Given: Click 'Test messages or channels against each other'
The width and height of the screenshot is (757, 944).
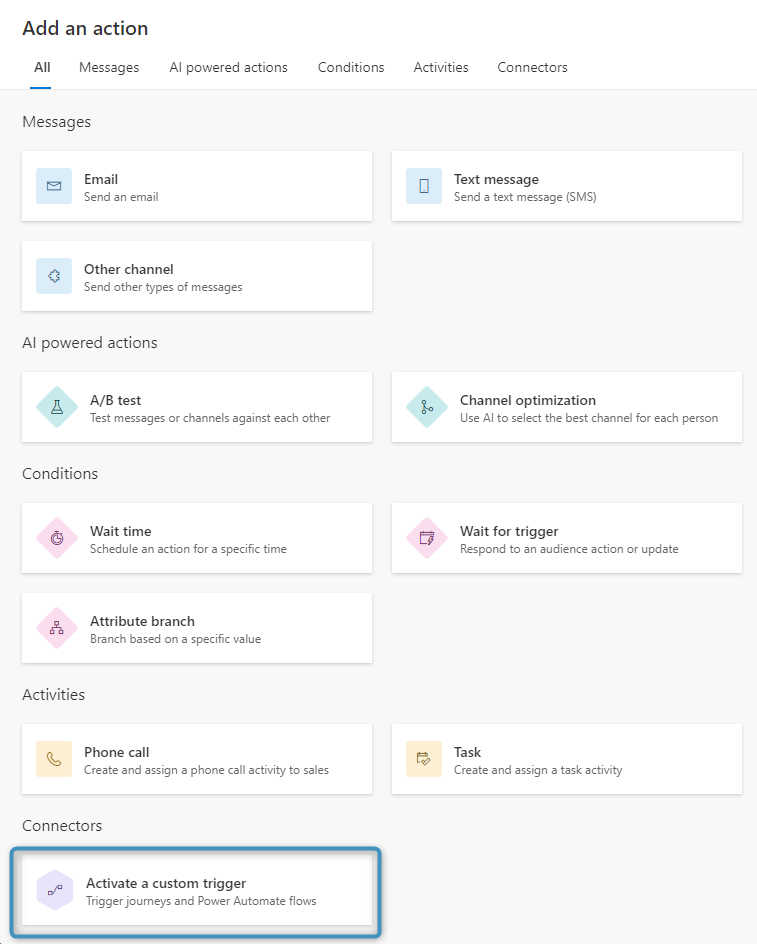Looking at the screenshot, I should tap(210, 418).
